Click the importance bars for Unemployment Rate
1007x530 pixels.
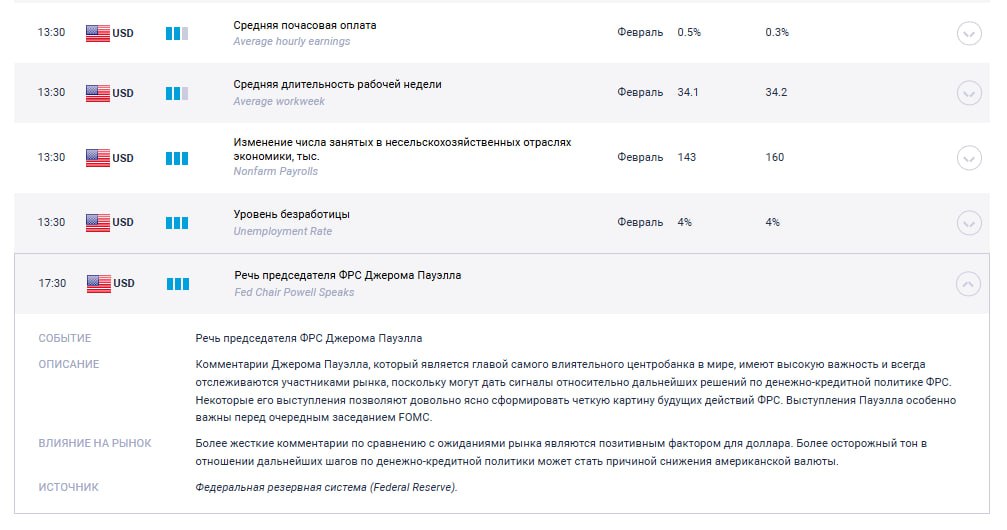coord(177,223)
